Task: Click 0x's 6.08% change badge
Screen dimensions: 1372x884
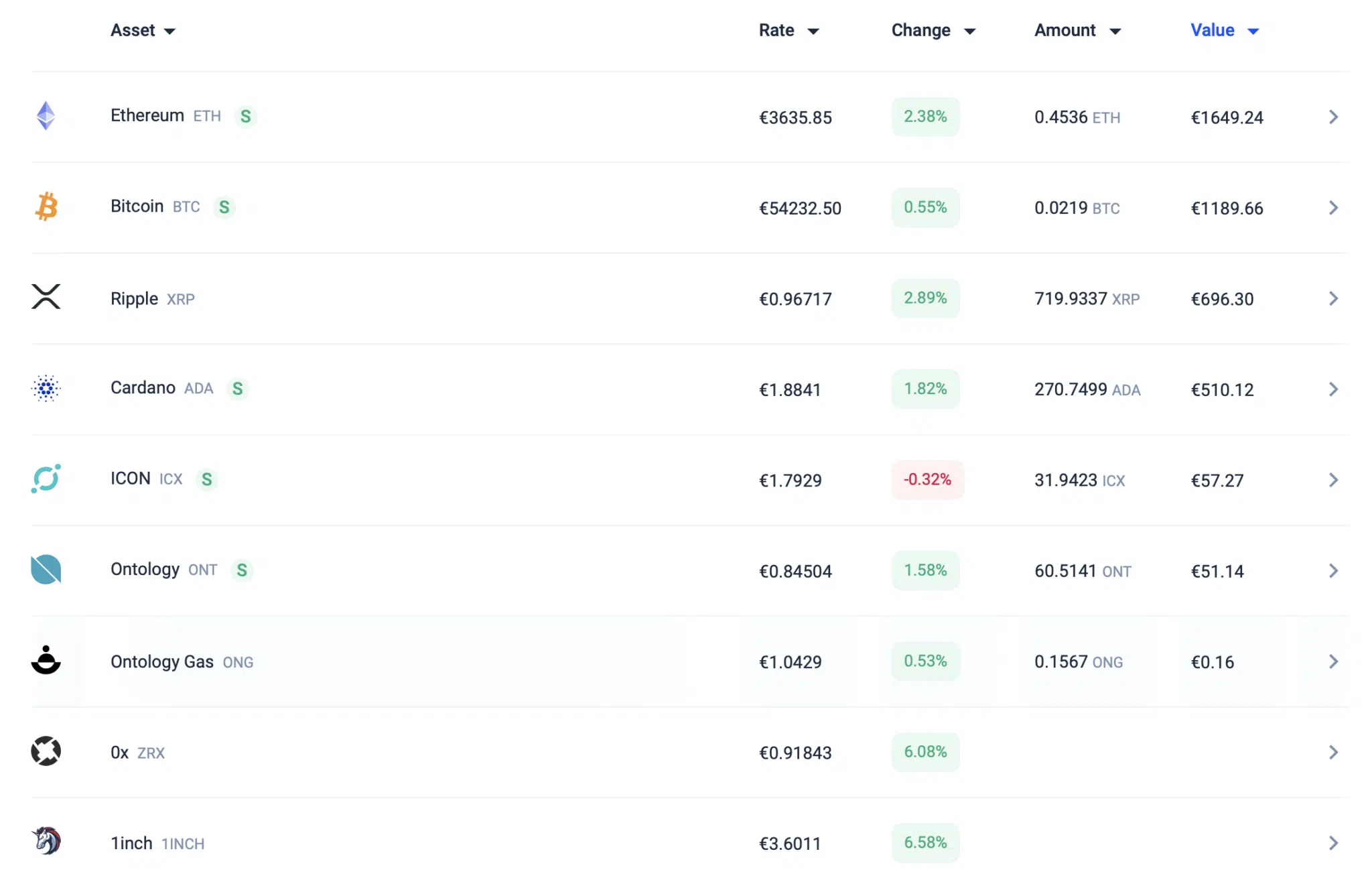Action: coord(925,752)
